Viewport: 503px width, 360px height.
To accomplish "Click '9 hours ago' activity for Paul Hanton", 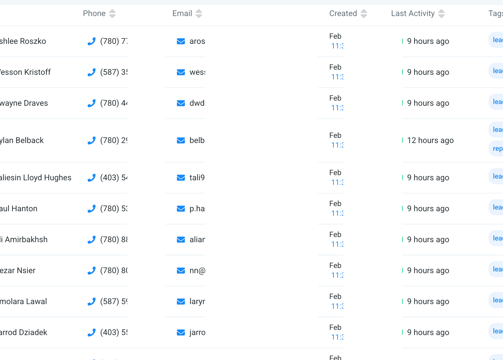I will point(428,209).
